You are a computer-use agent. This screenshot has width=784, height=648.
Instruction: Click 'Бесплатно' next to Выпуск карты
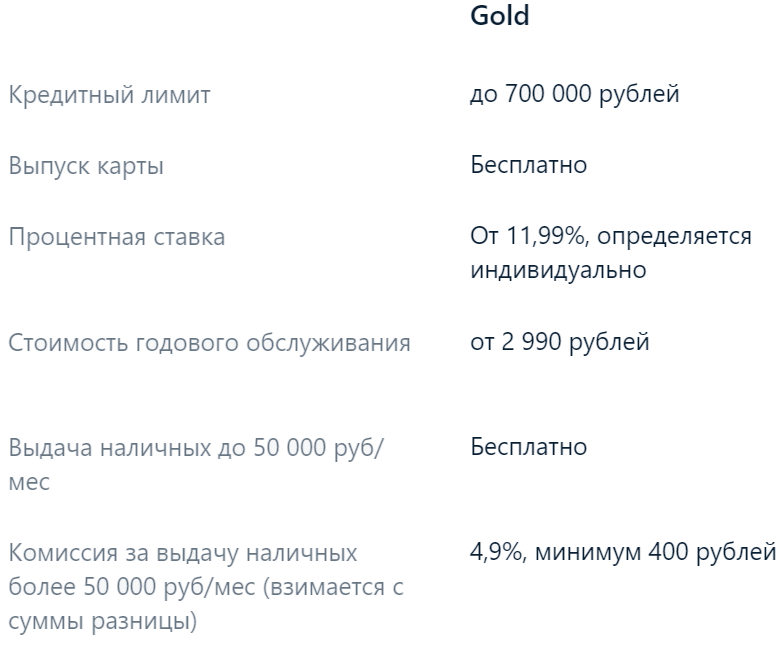coord(528,165)
